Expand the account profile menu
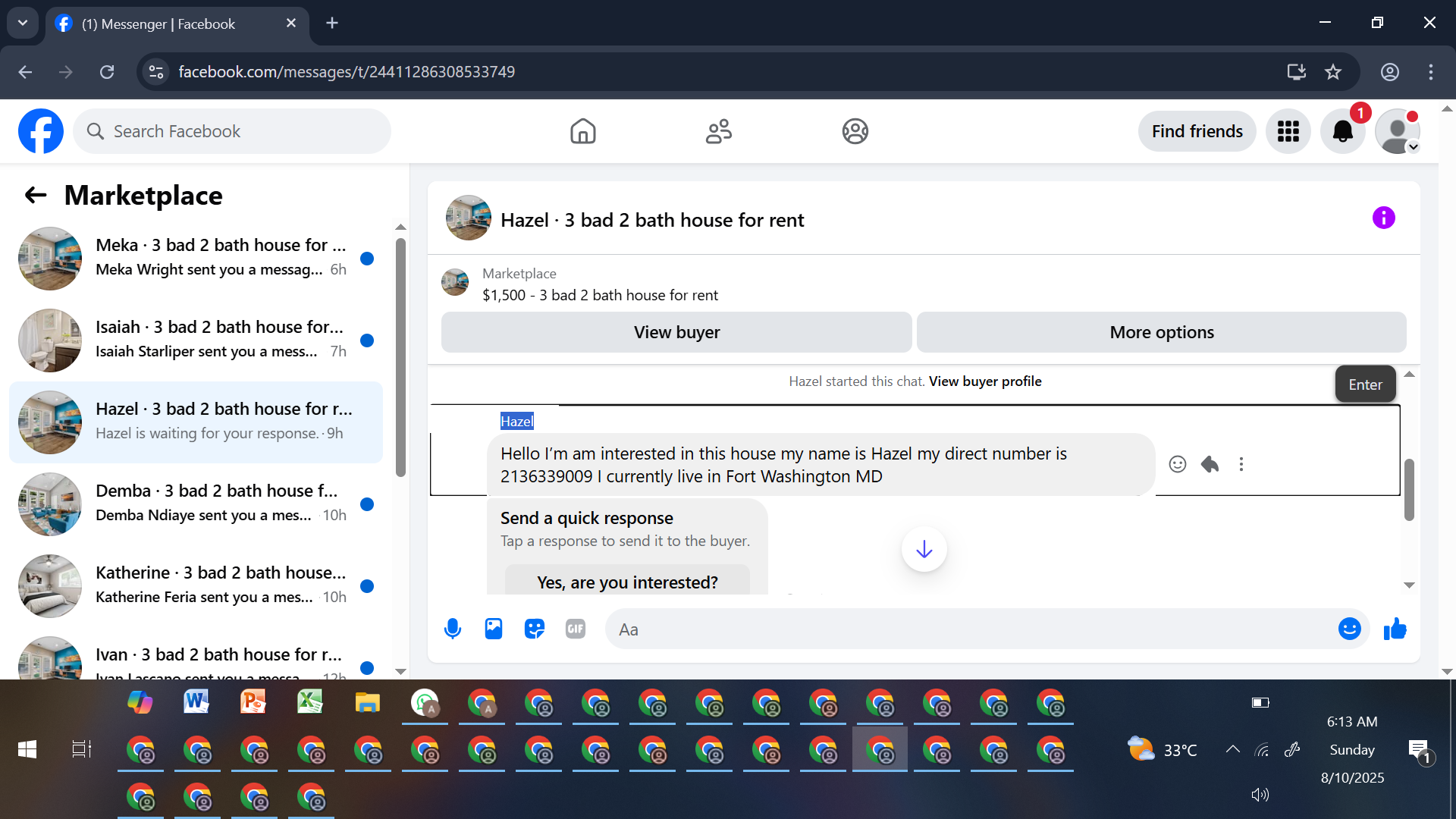This screenshot has width=1456, height=819. point(1397,132)
